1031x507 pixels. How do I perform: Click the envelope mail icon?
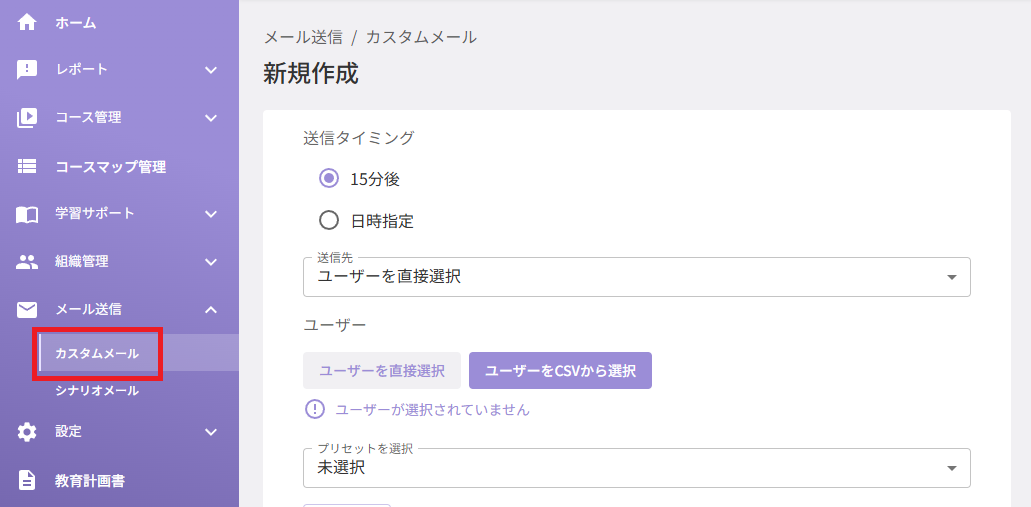pos(27,309)
